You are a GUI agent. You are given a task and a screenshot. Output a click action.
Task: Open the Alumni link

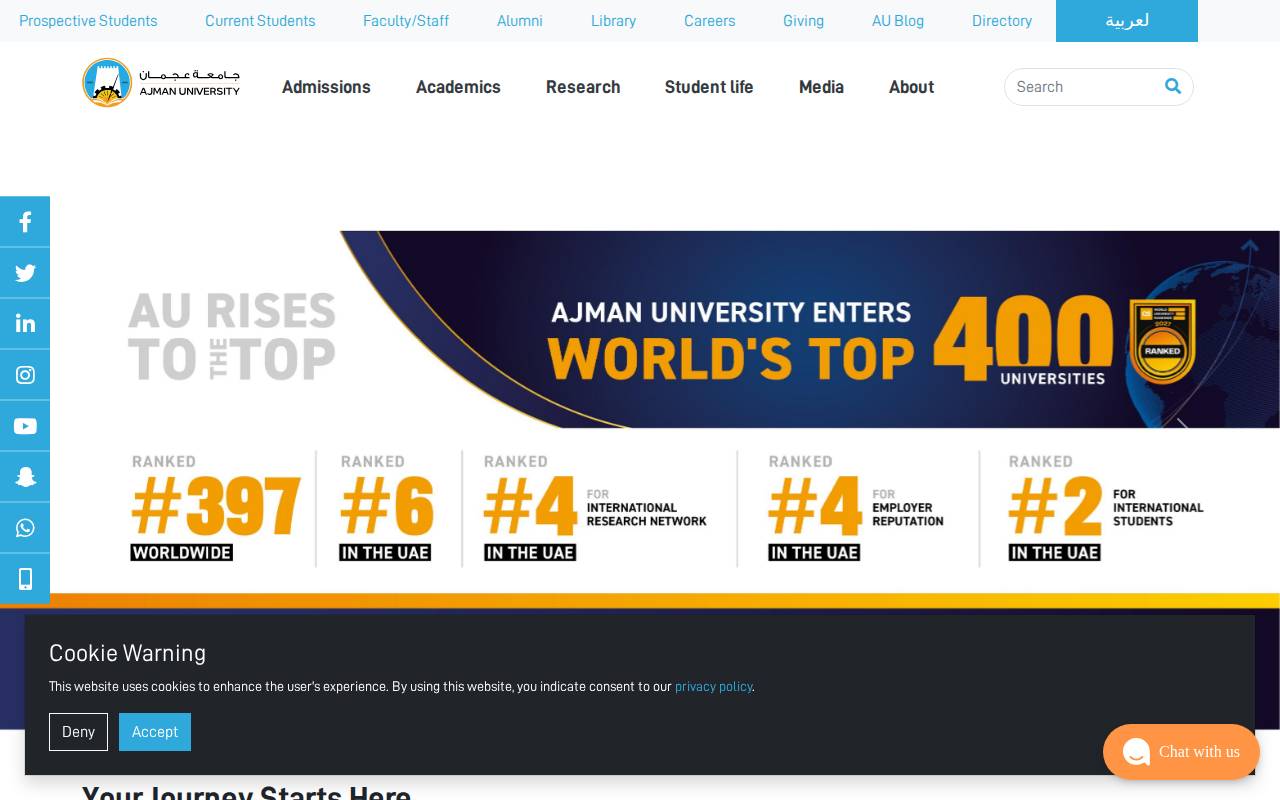(520, 21)
